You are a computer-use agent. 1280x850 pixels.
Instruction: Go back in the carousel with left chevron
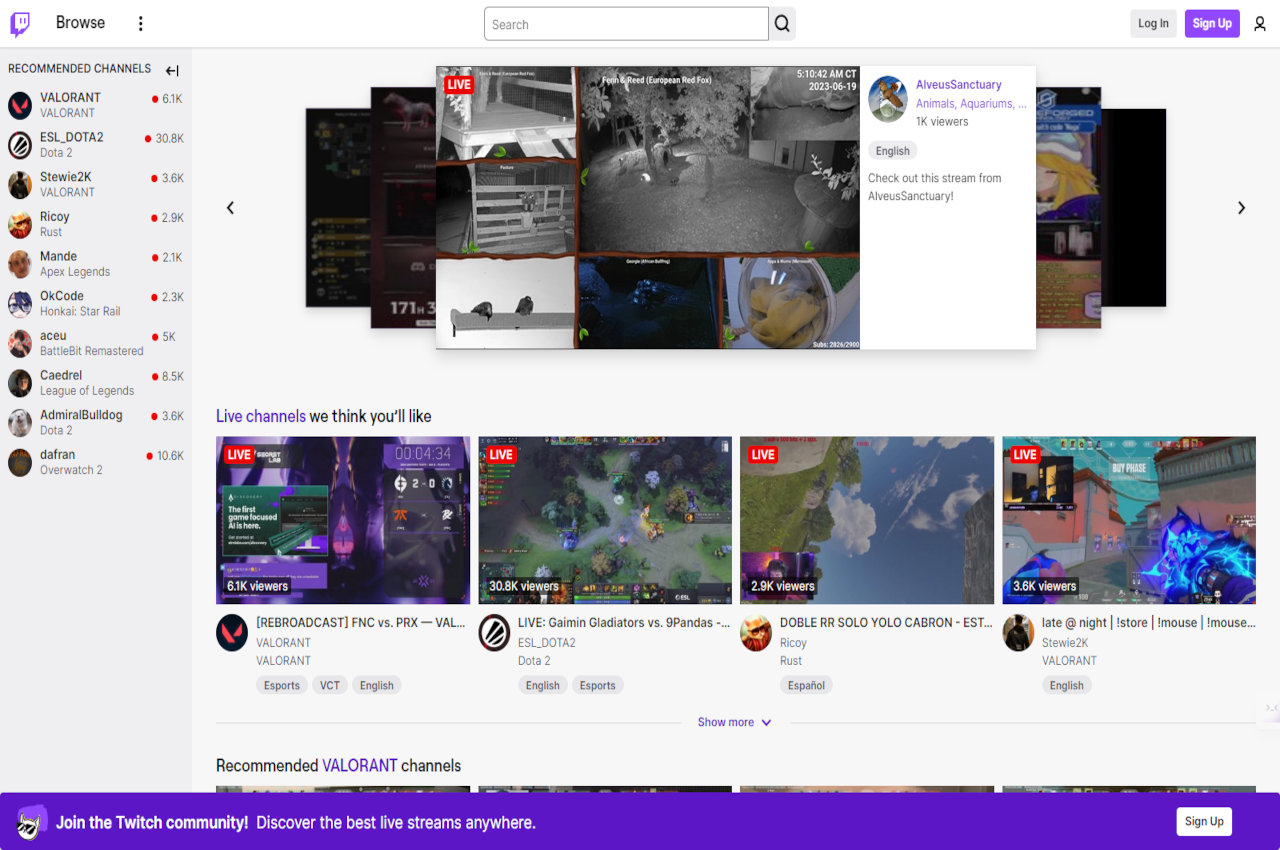pyautogui.click(x=230, y=207)
